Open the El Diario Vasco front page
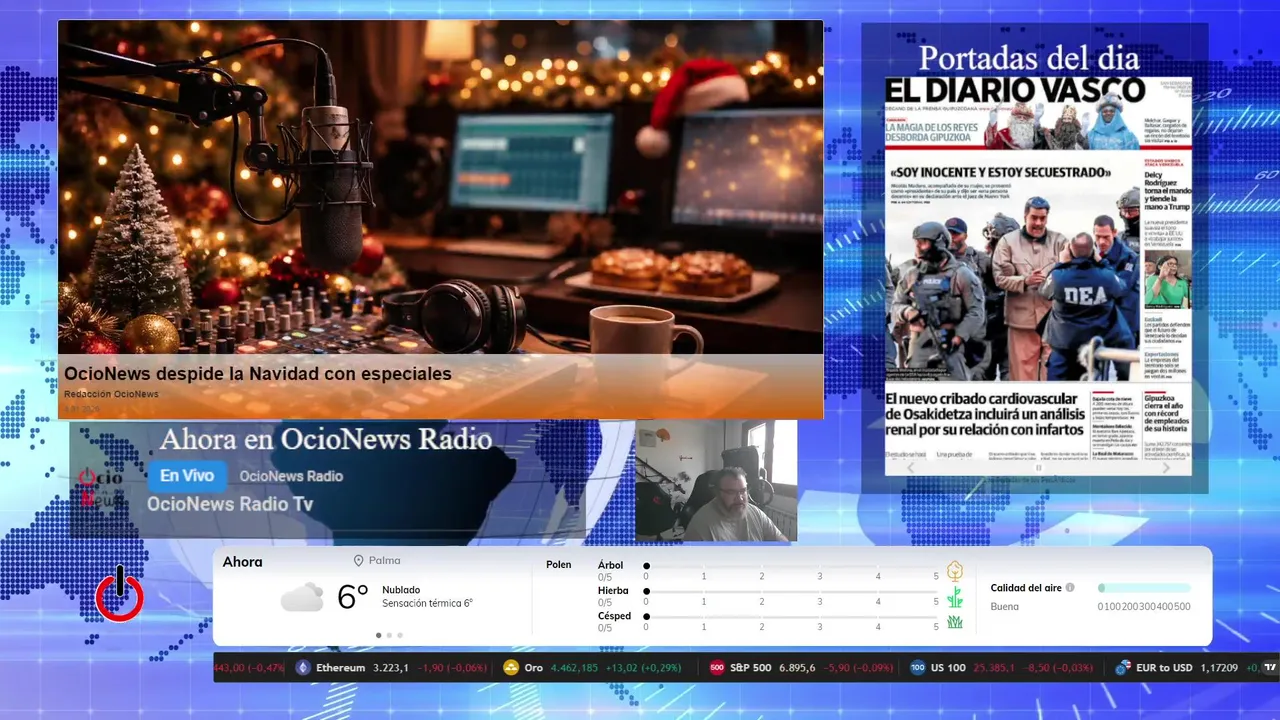The width and height of the screenshot is (1280, 720). [x=1038, y=275]
